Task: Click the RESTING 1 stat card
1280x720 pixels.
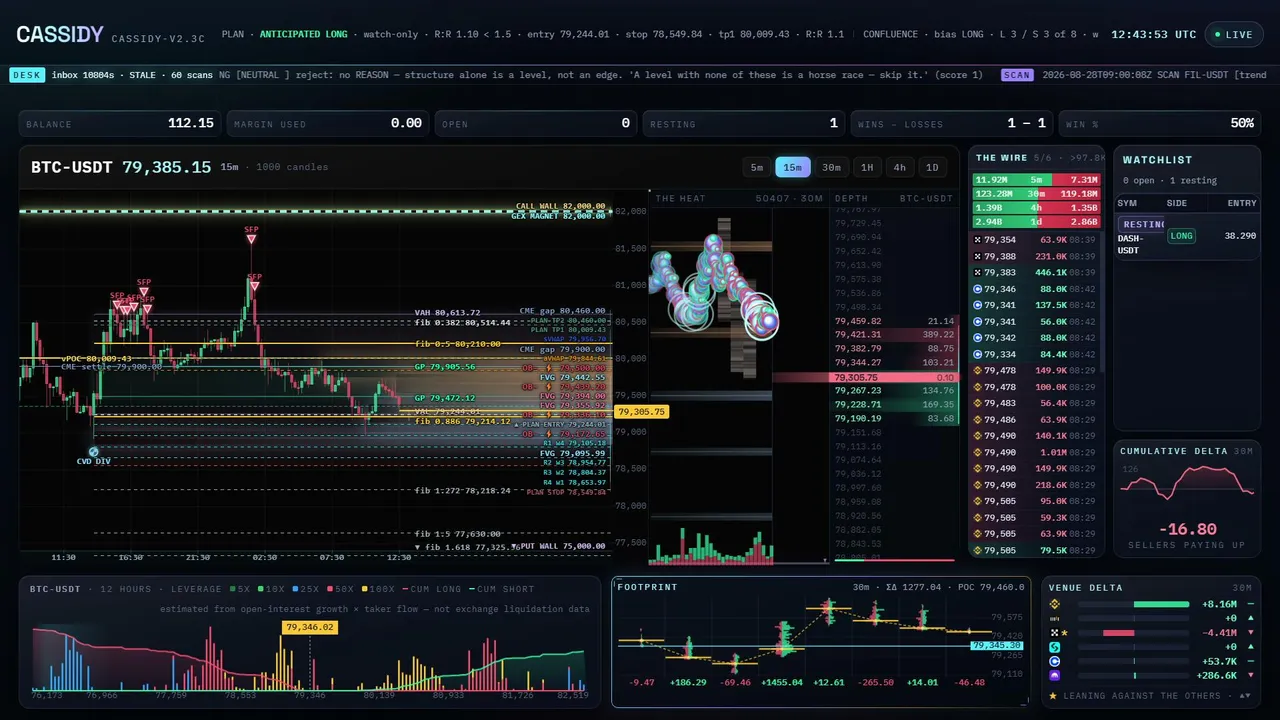Action: tap(744, 123)
